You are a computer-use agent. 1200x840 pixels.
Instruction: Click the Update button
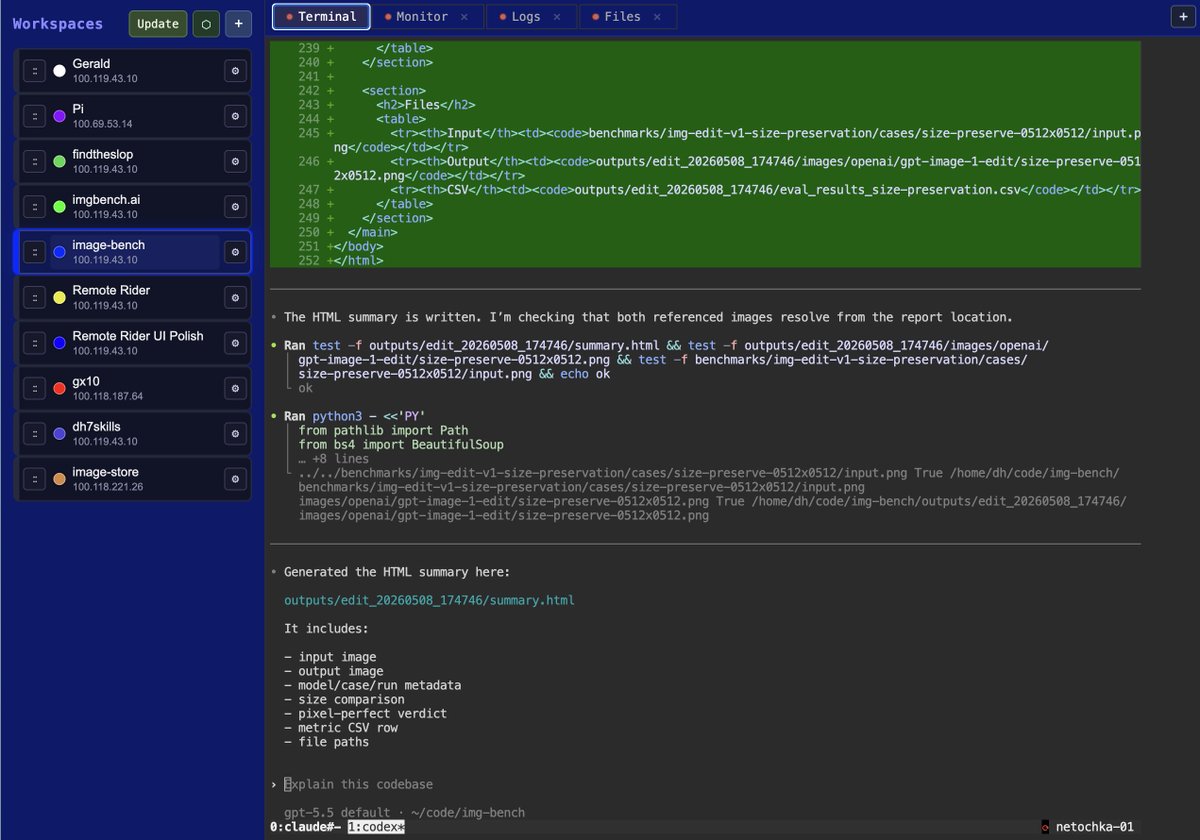[158, 24]
